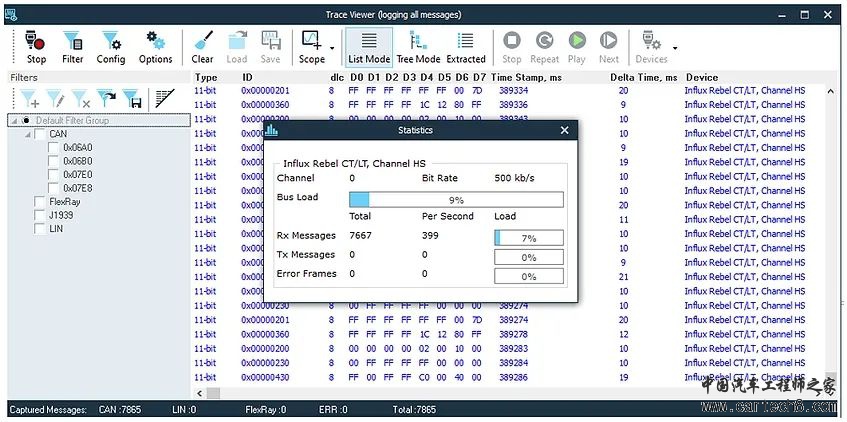Click the Save trace icon
This screenshot has width=847, height=422.
[x=270, y=48]
